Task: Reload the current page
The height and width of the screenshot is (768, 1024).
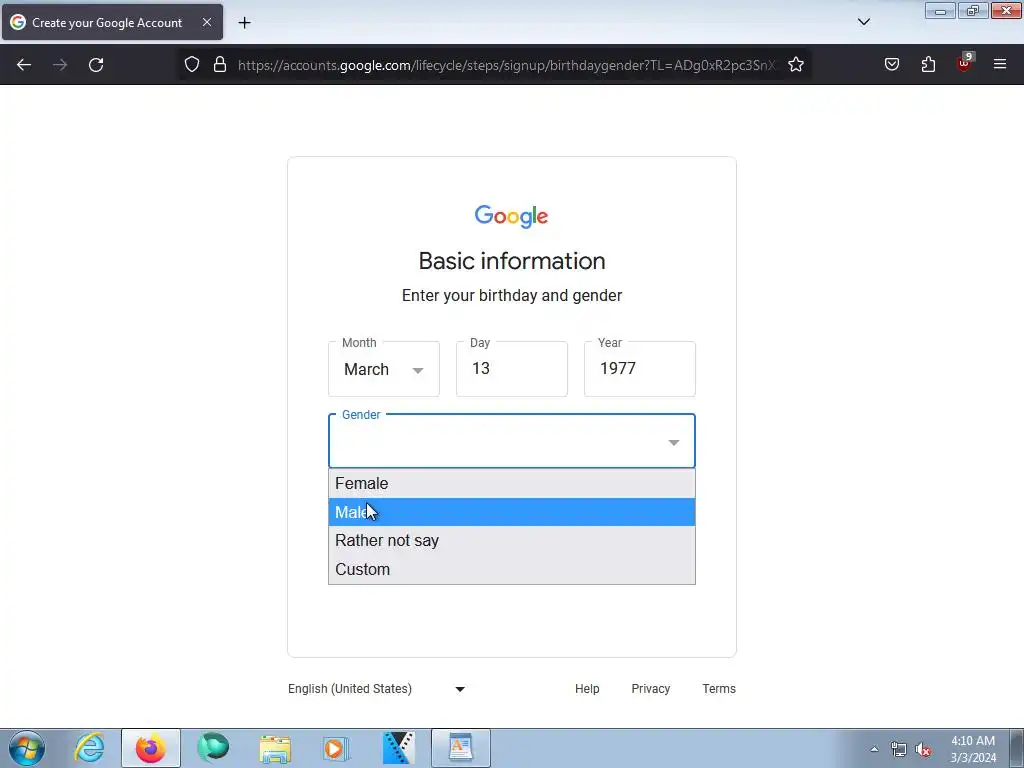Action: point(96,65)
